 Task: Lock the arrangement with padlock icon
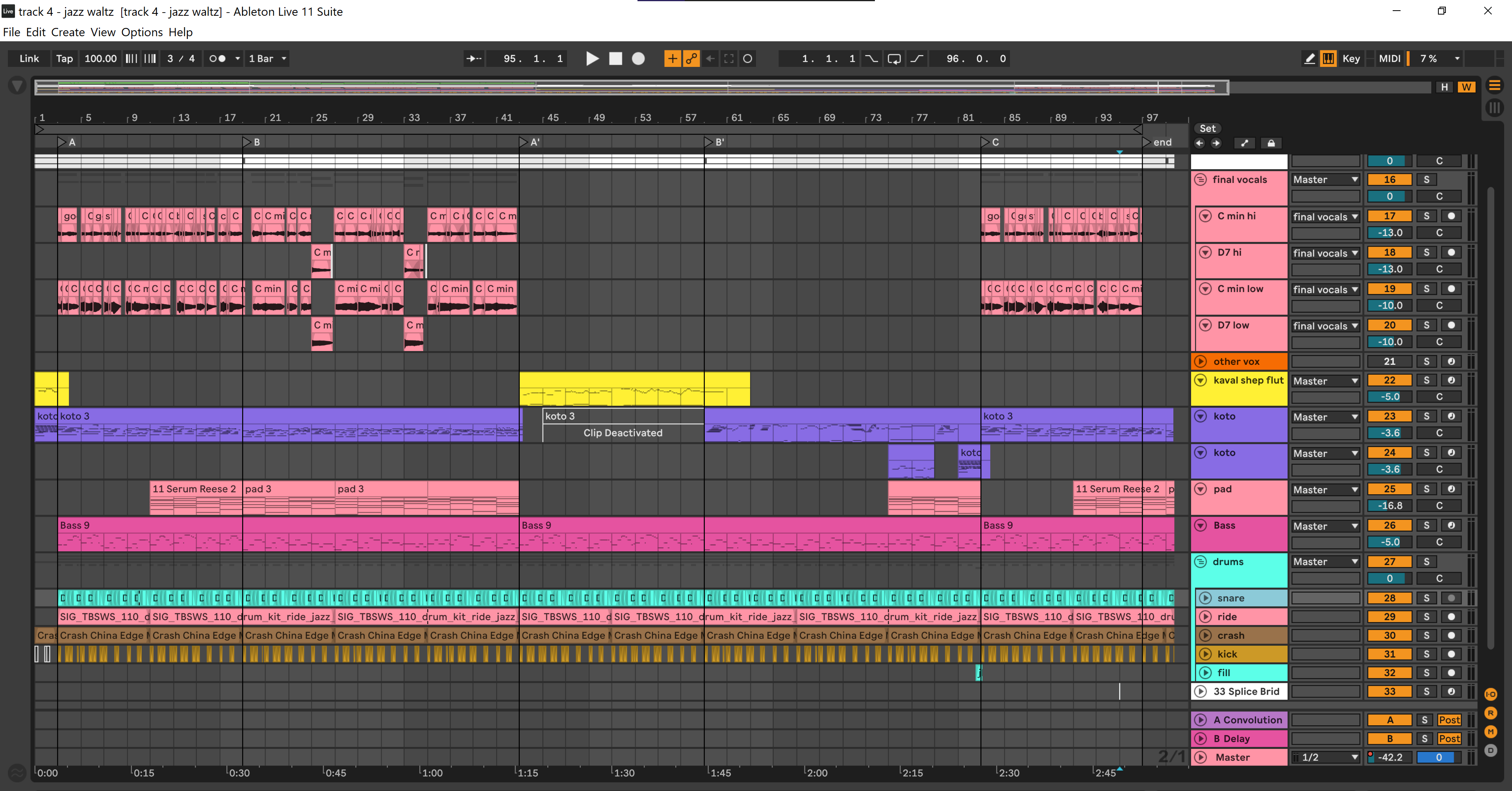click(1271, 143)
